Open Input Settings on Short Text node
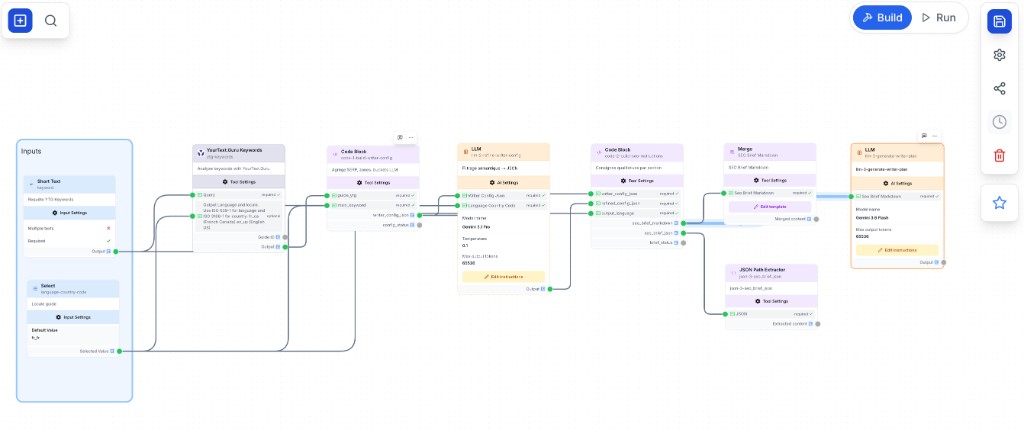The height and width of the screenshot is (433, 1024). click(x=70, y=212)
